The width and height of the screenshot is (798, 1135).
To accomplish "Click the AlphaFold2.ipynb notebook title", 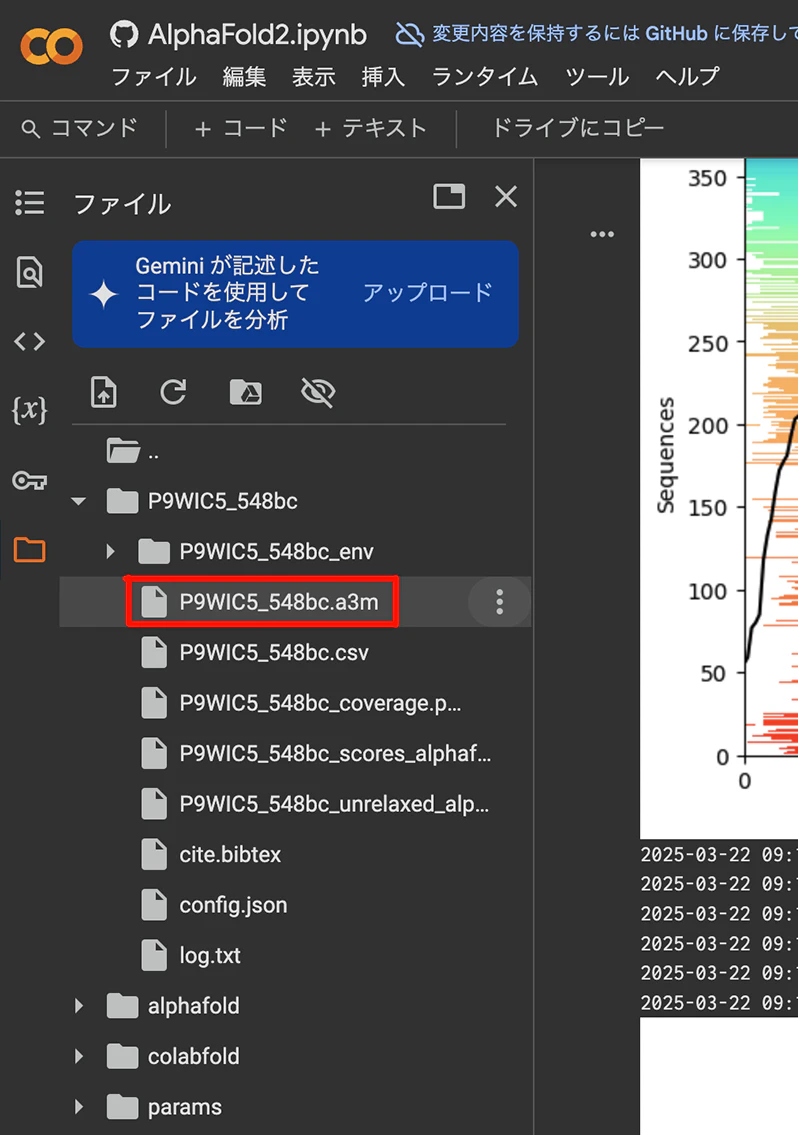I will pos(257,35).
